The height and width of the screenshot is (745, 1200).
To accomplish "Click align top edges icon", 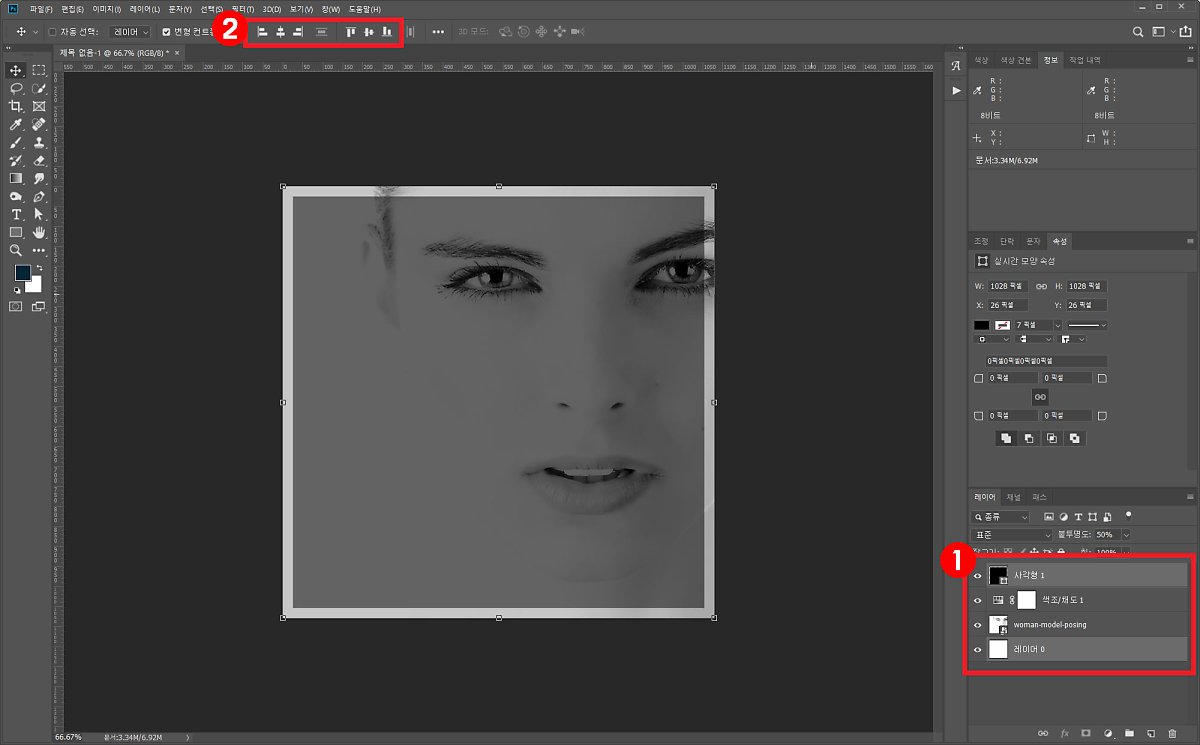I will tap(350, 32).
